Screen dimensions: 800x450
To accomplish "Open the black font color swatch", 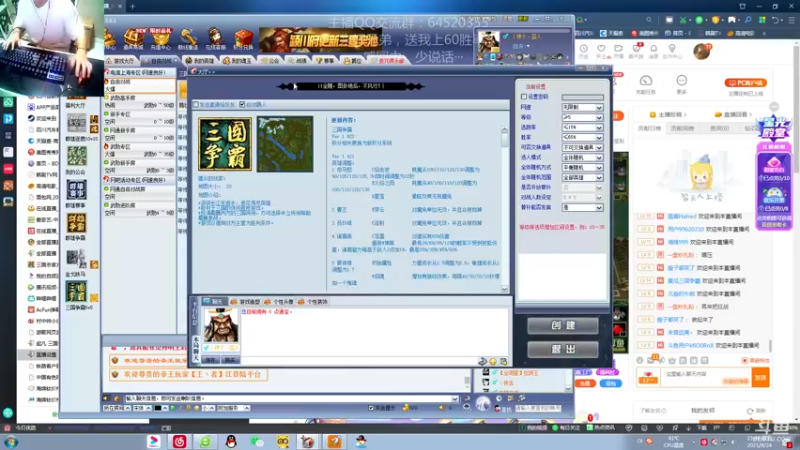I will tap(158, 408).
